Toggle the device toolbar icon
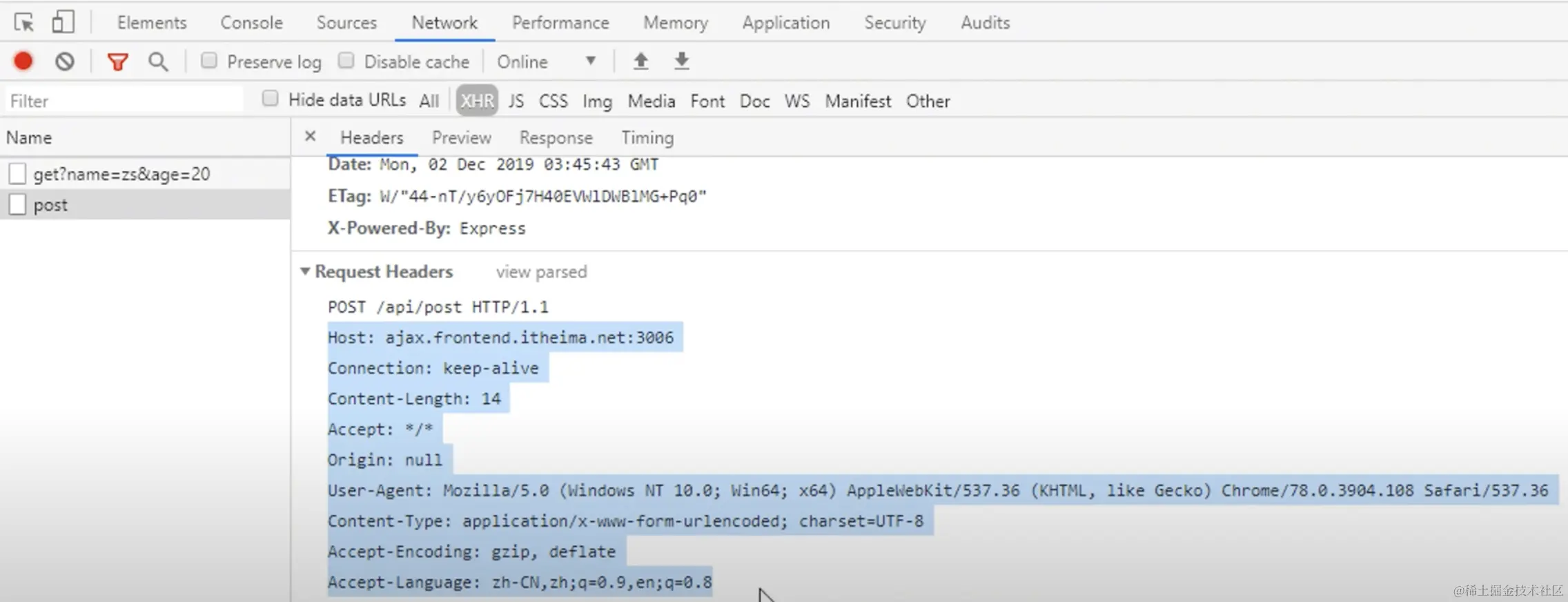This screenshot has width=1568, height=602. point(63,22)
